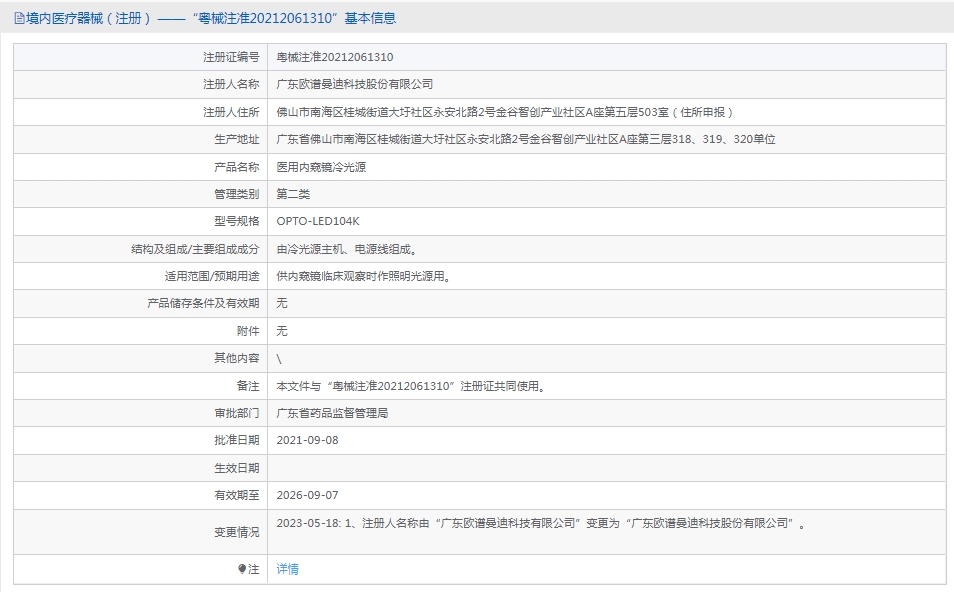
Task: Select approving department 广东省药品监督管理局
Action: pos(332,413)
